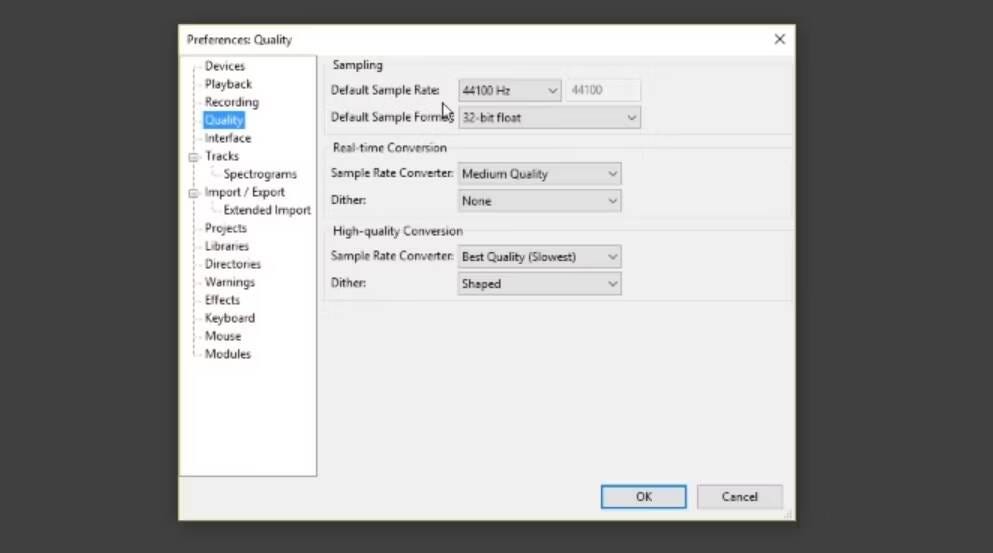
Task: Click the High-quality Conversion group heading
Action: coord(398,231)
